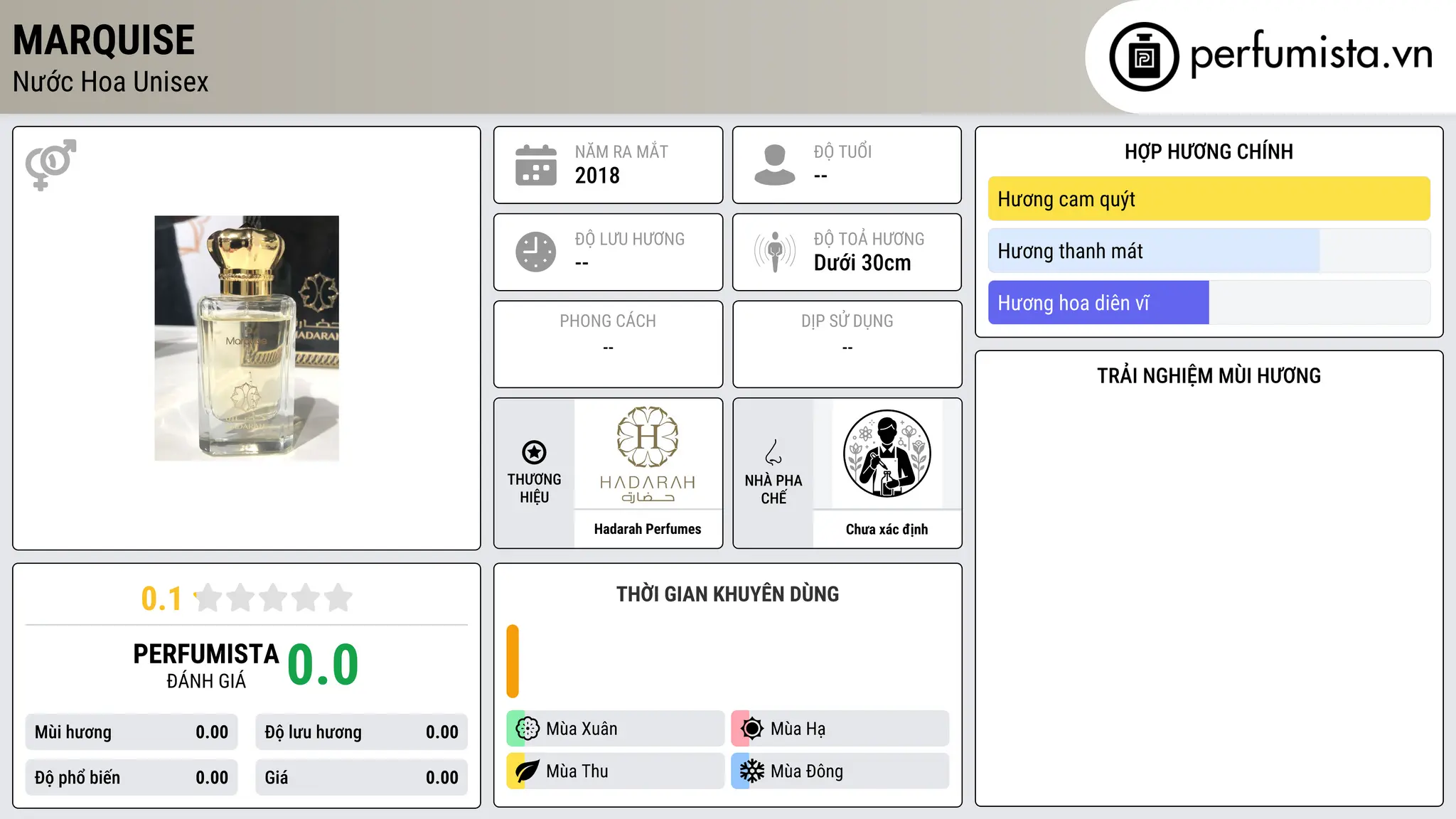Click the Độ phổ biến score row
This screenshot has height=819, width=1456.
(x=132, y=778)
